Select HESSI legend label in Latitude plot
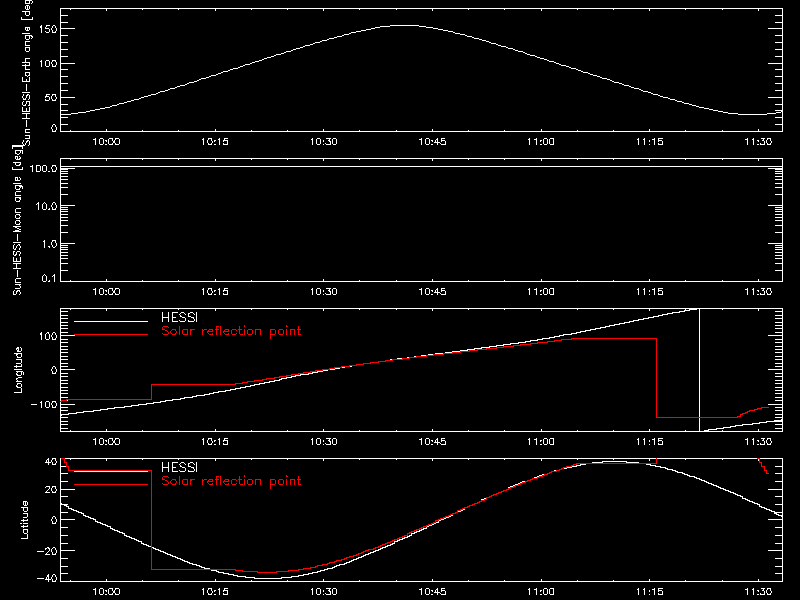Viewport: 800px width, 600px height. coord(179,467)
